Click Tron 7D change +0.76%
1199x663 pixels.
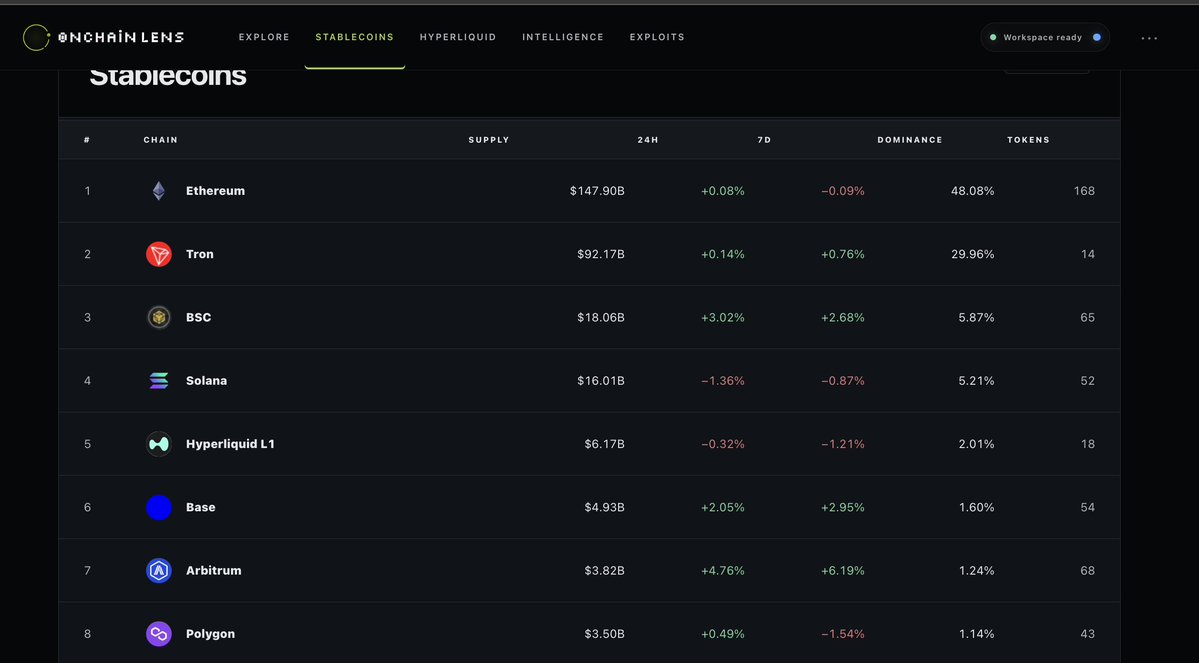[x=843, y=254]
